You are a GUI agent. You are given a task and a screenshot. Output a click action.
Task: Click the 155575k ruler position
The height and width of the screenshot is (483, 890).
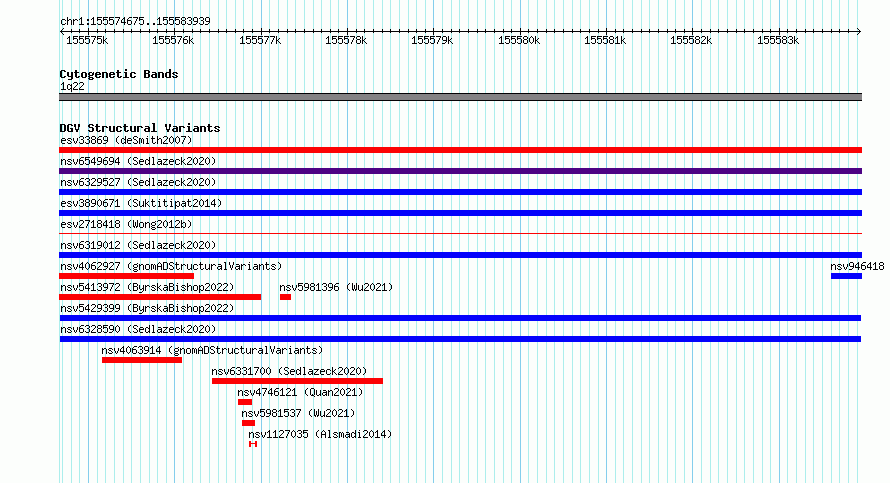click(x=87, y=40)
